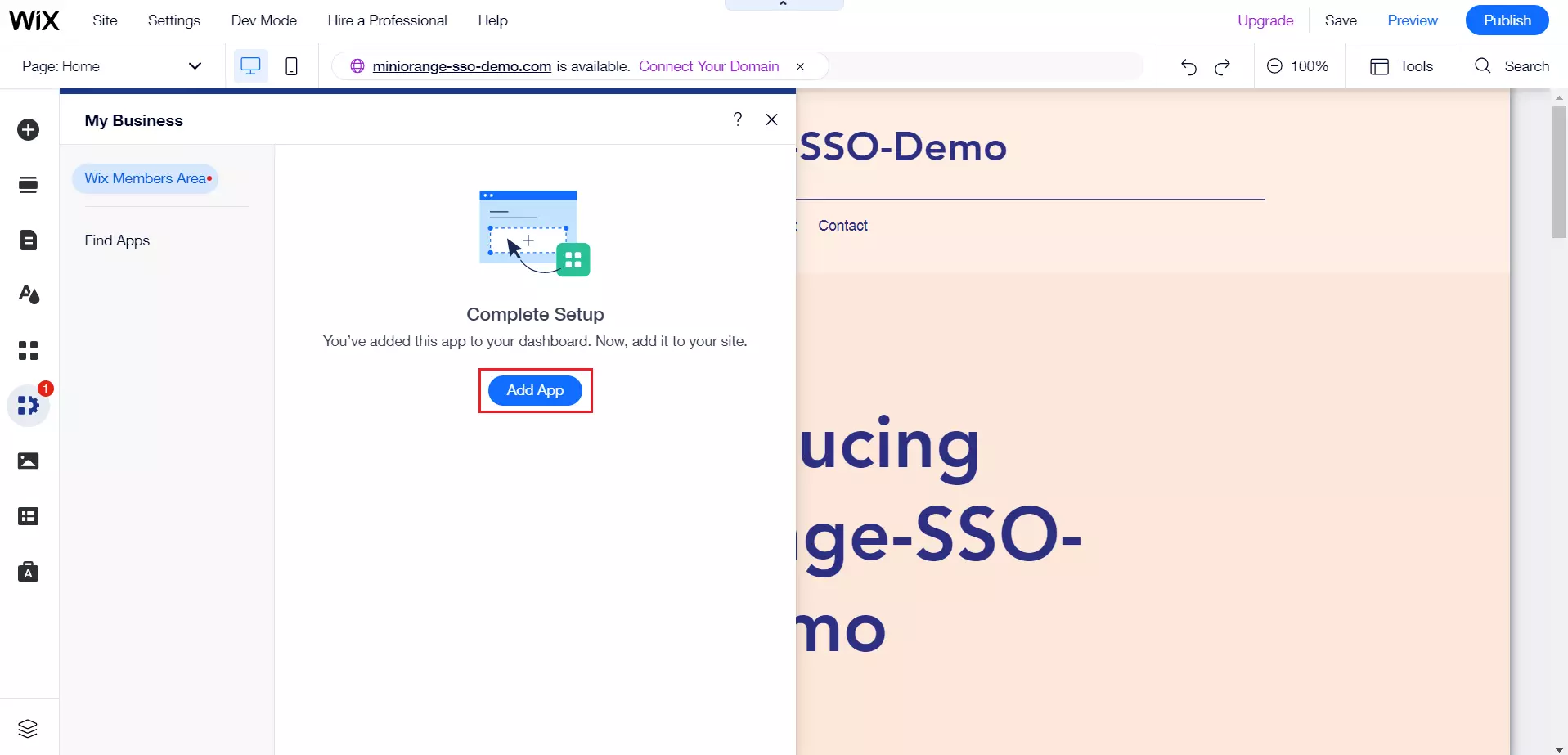Open the Add Elements panel
Screen dimensions: 1568x755
coord(29,129)
